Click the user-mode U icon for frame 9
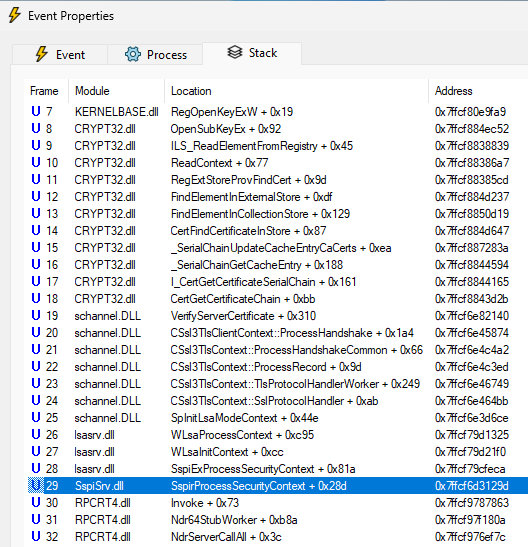 point(36,145)
